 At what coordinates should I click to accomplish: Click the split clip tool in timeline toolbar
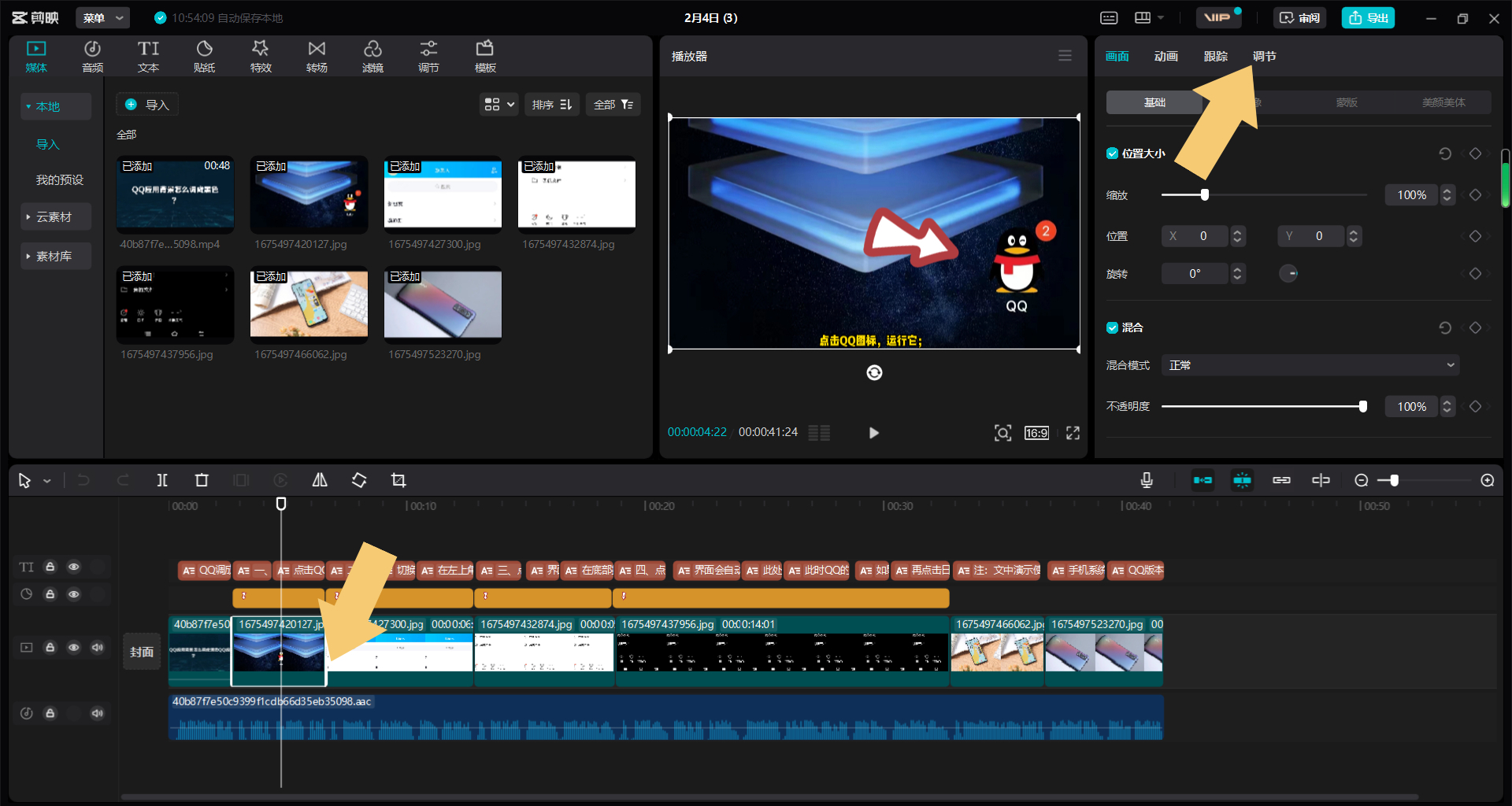pyautogui.click(x=162, y=480)
